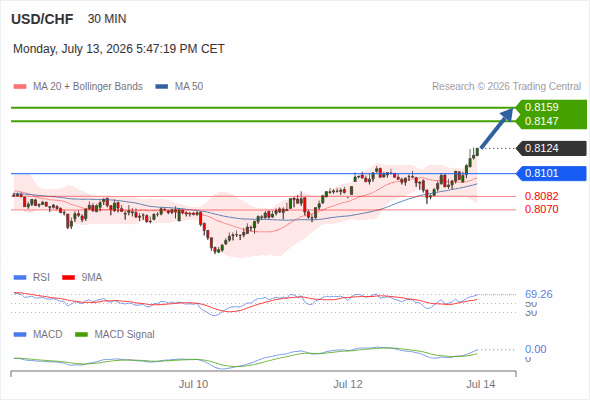Click the 0.8147 green resistance label
Screen dimensions: 590x400
tap(541, 121)
